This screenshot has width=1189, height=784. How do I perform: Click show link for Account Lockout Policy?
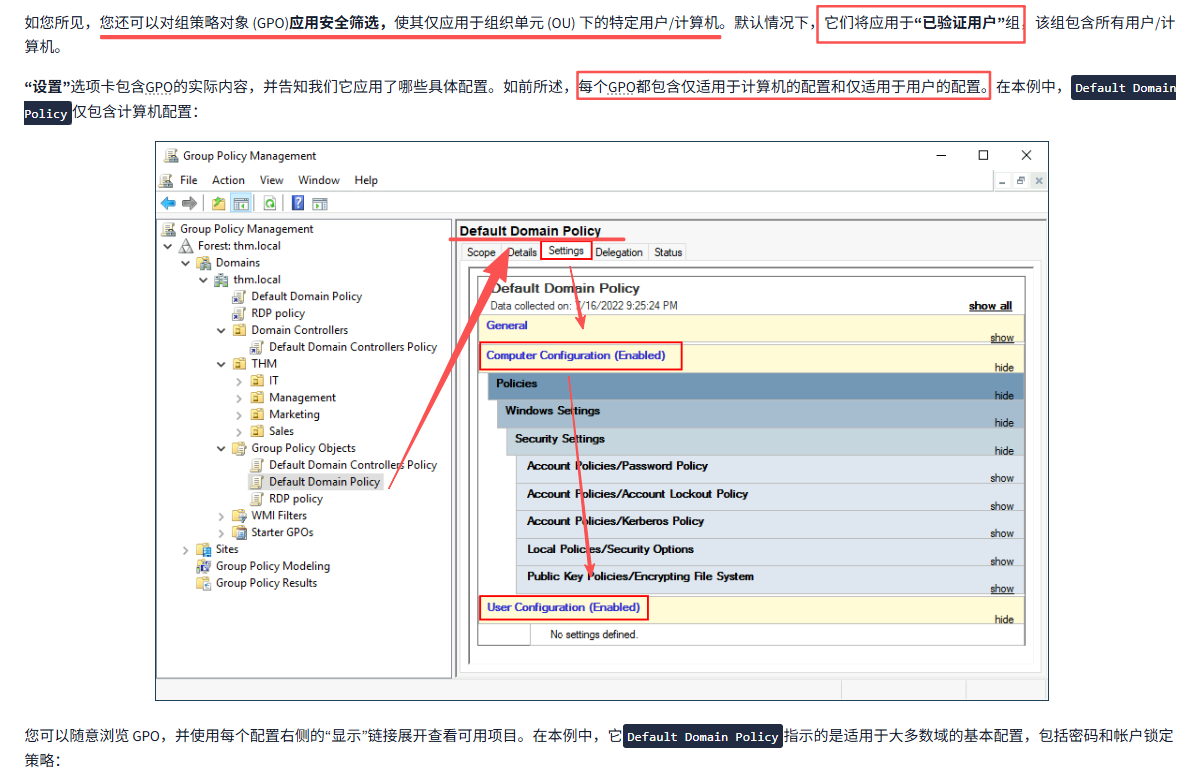[1002, 506]
